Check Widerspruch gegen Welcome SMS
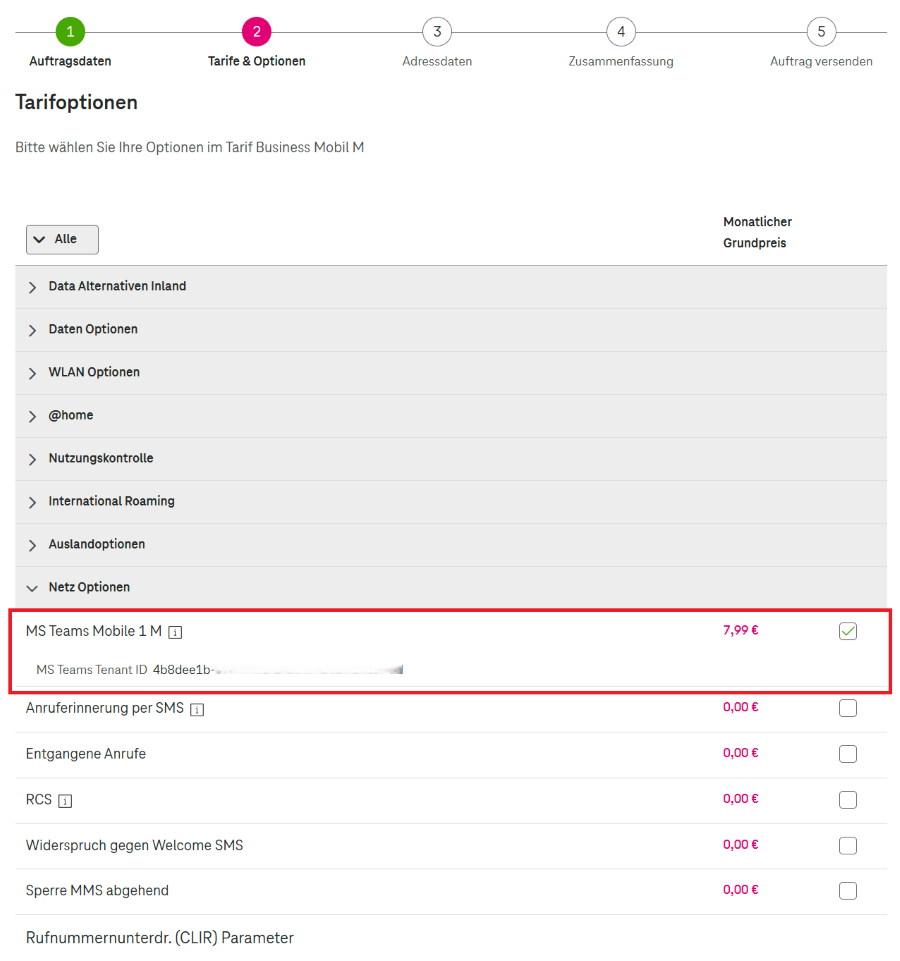Image resolution: width=900 pixels, height=961 pixels. pos(848,846)
